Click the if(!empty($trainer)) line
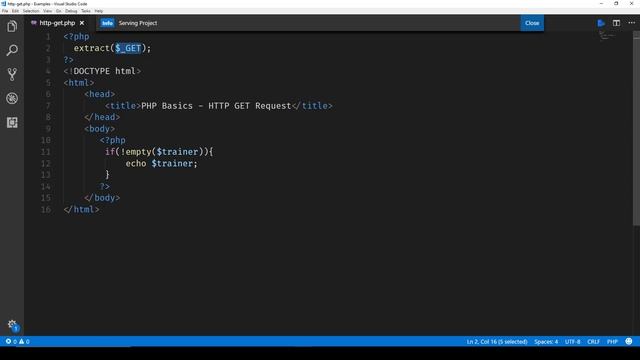The height and width of the screenshot is (360, 640). coord(159,152)
